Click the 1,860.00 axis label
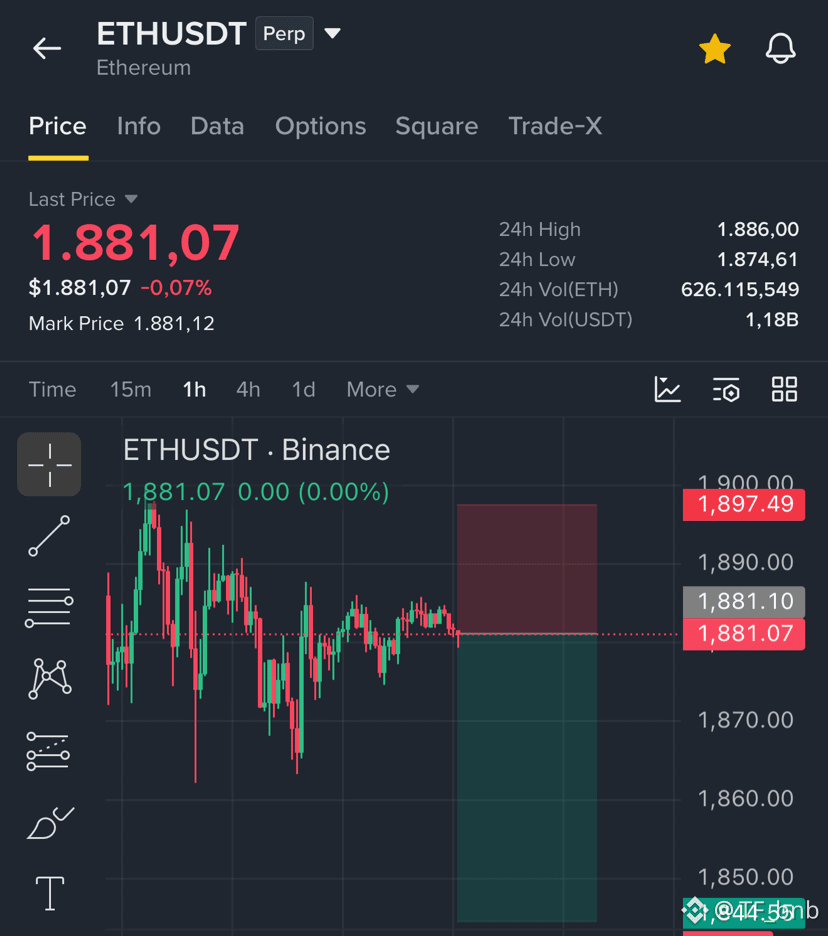828x936 pixels. click(x=746, y=799)
